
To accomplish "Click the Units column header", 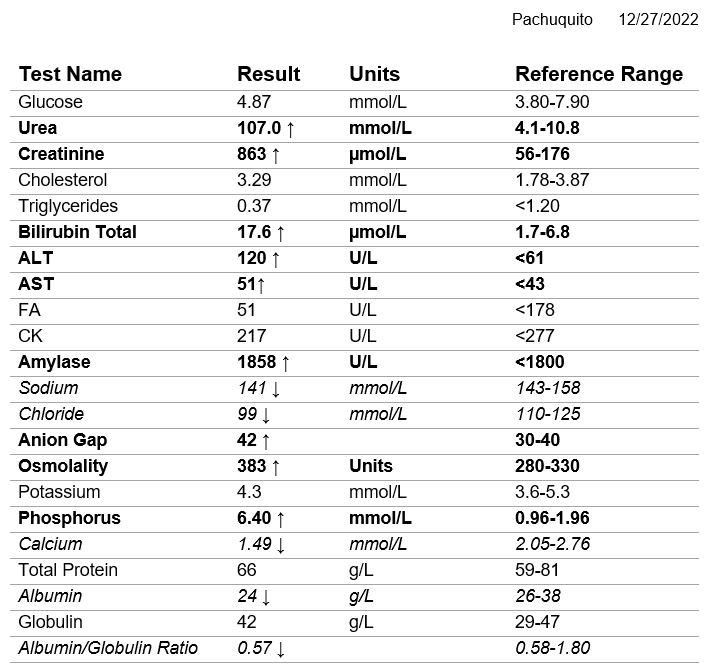I will 374,74.
